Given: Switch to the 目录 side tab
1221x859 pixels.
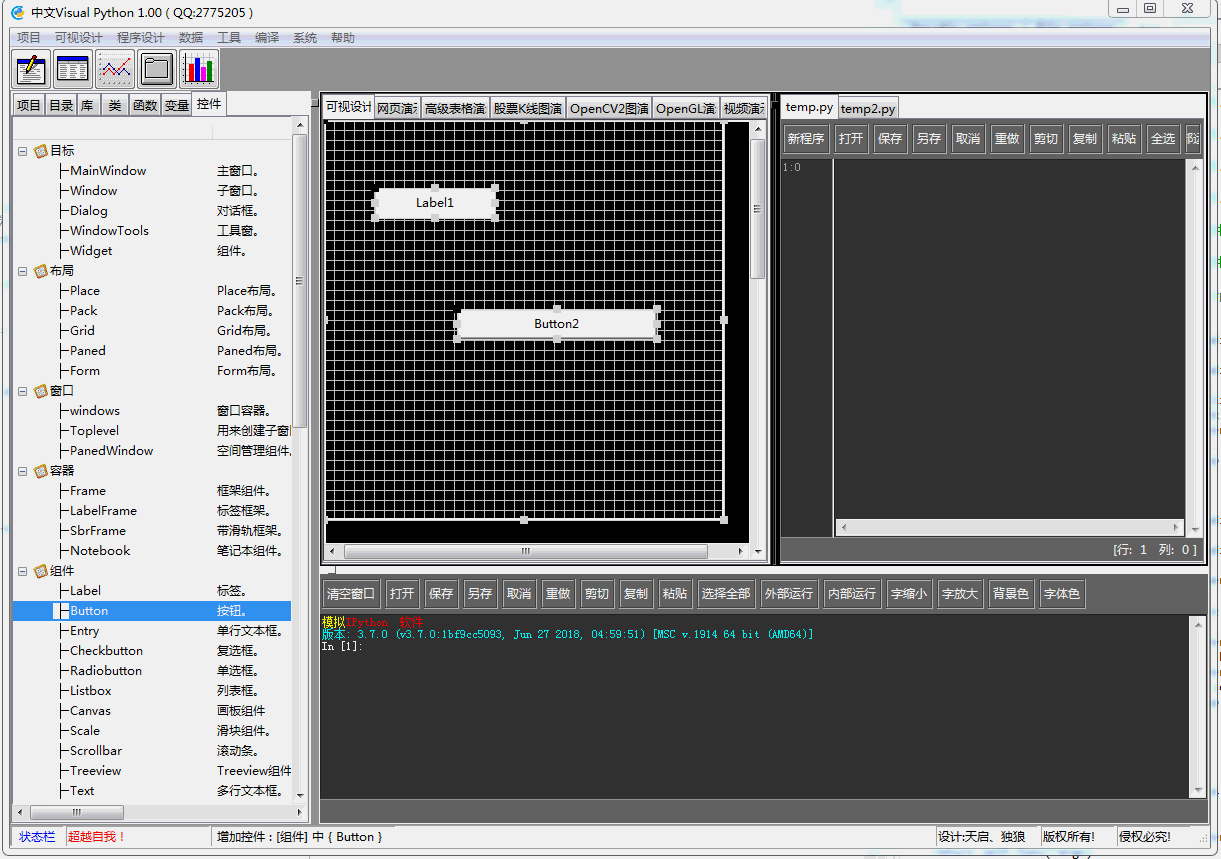Looking at the screenshot, I should pyautogui.click(x=61, y=105).
